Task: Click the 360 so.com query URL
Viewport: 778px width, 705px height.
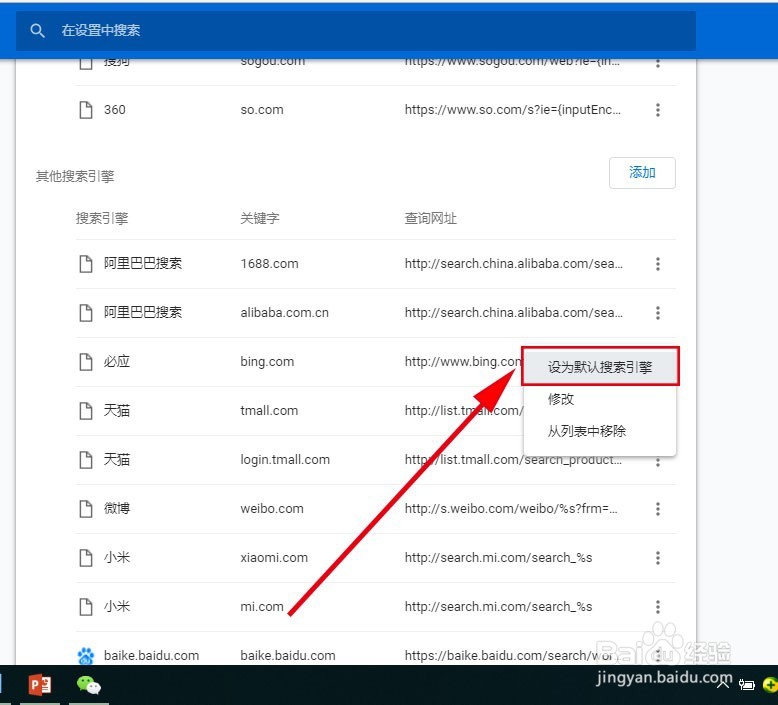Action: [x=513, y=110]
